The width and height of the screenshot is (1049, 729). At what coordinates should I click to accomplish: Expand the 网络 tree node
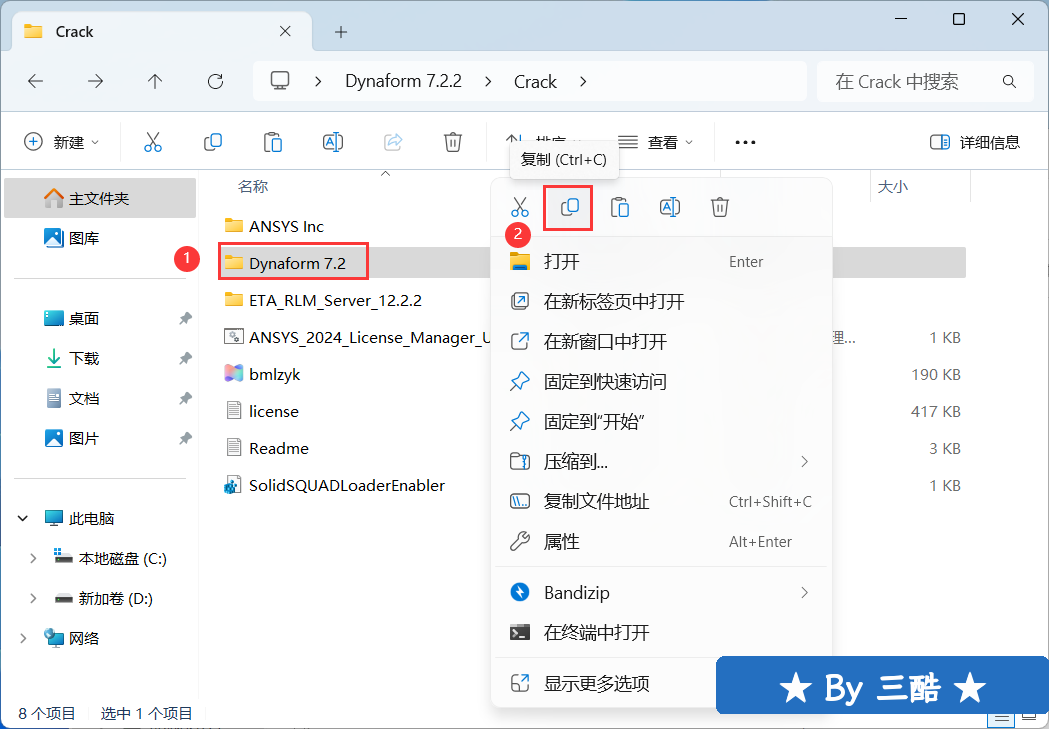[x=23, y=639]
